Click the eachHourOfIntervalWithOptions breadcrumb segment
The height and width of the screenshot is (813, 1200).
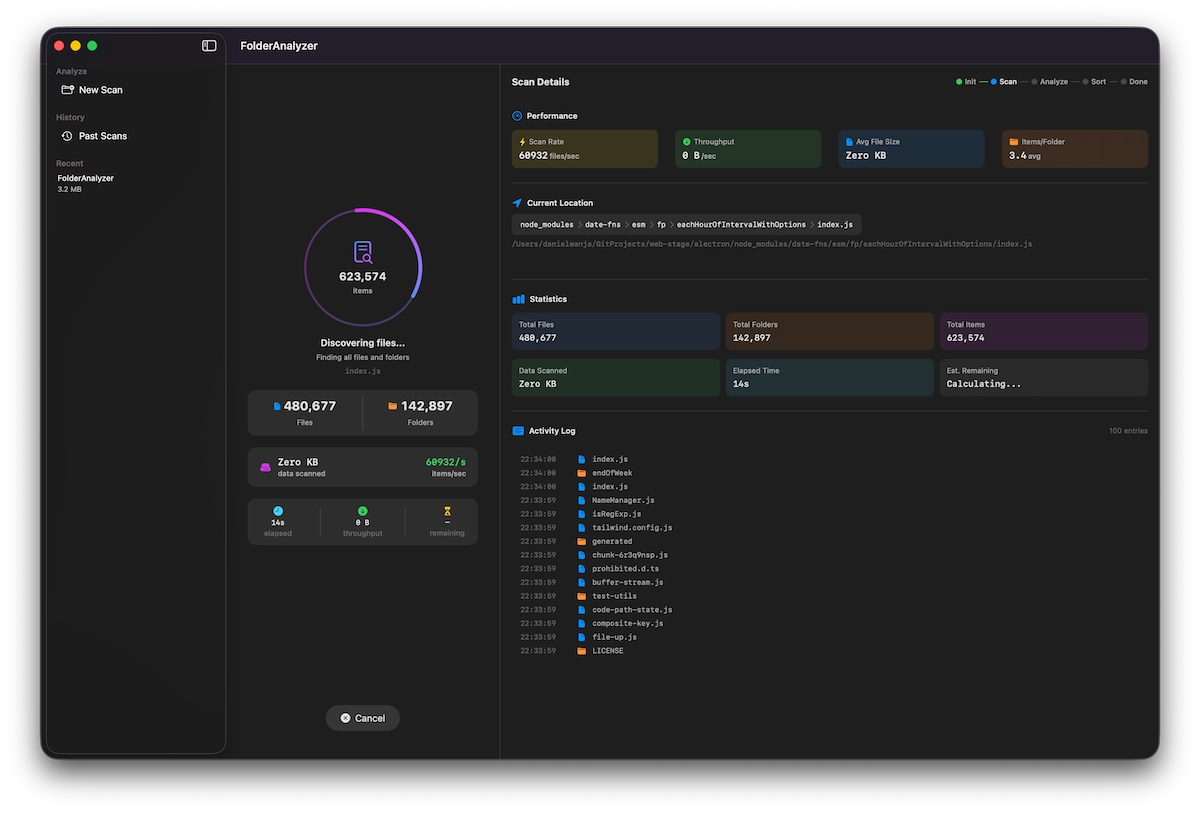[741, 225]
